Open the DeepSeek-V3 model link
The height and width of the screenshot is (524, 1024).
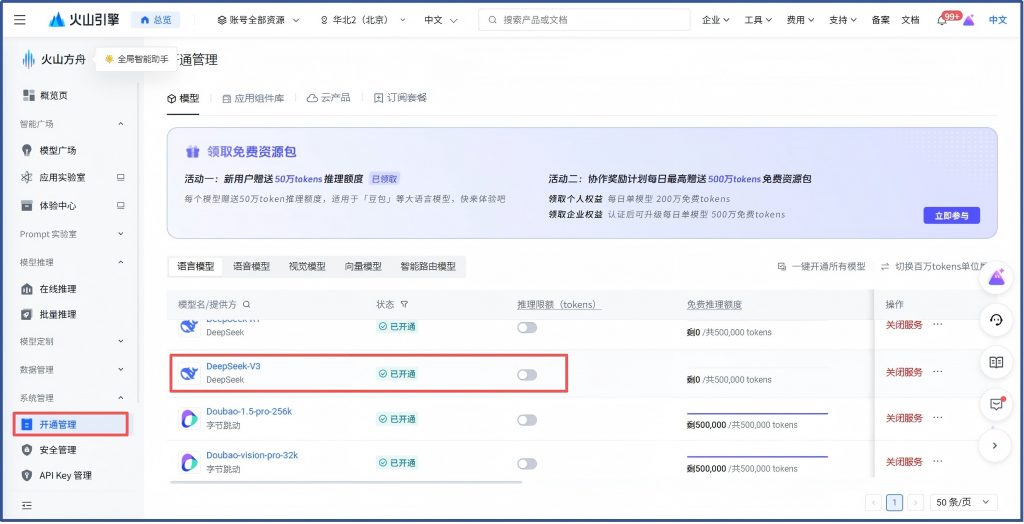pos(233,366)
